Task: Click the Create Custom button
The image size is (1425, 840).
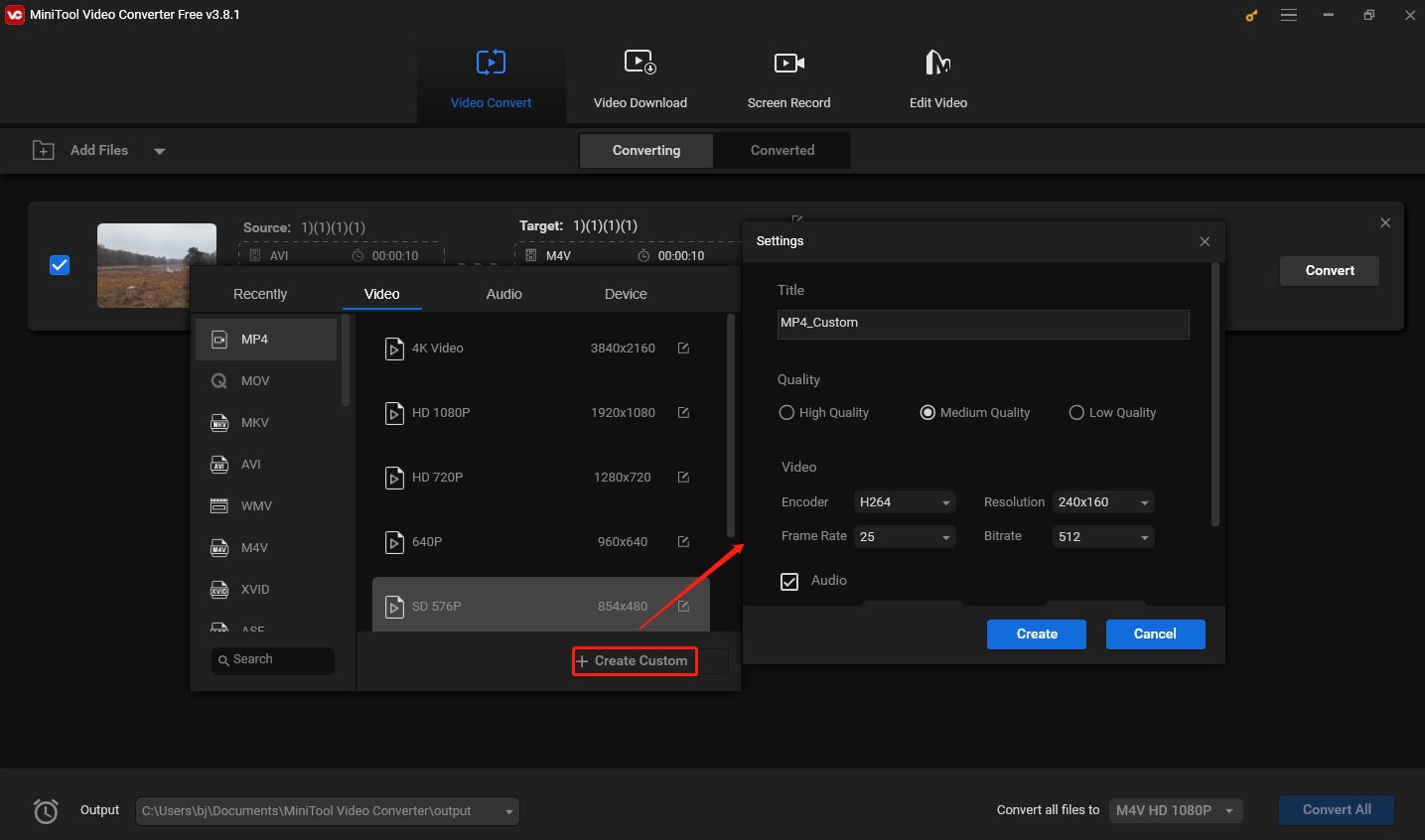Action: click(x=635, y=661)
